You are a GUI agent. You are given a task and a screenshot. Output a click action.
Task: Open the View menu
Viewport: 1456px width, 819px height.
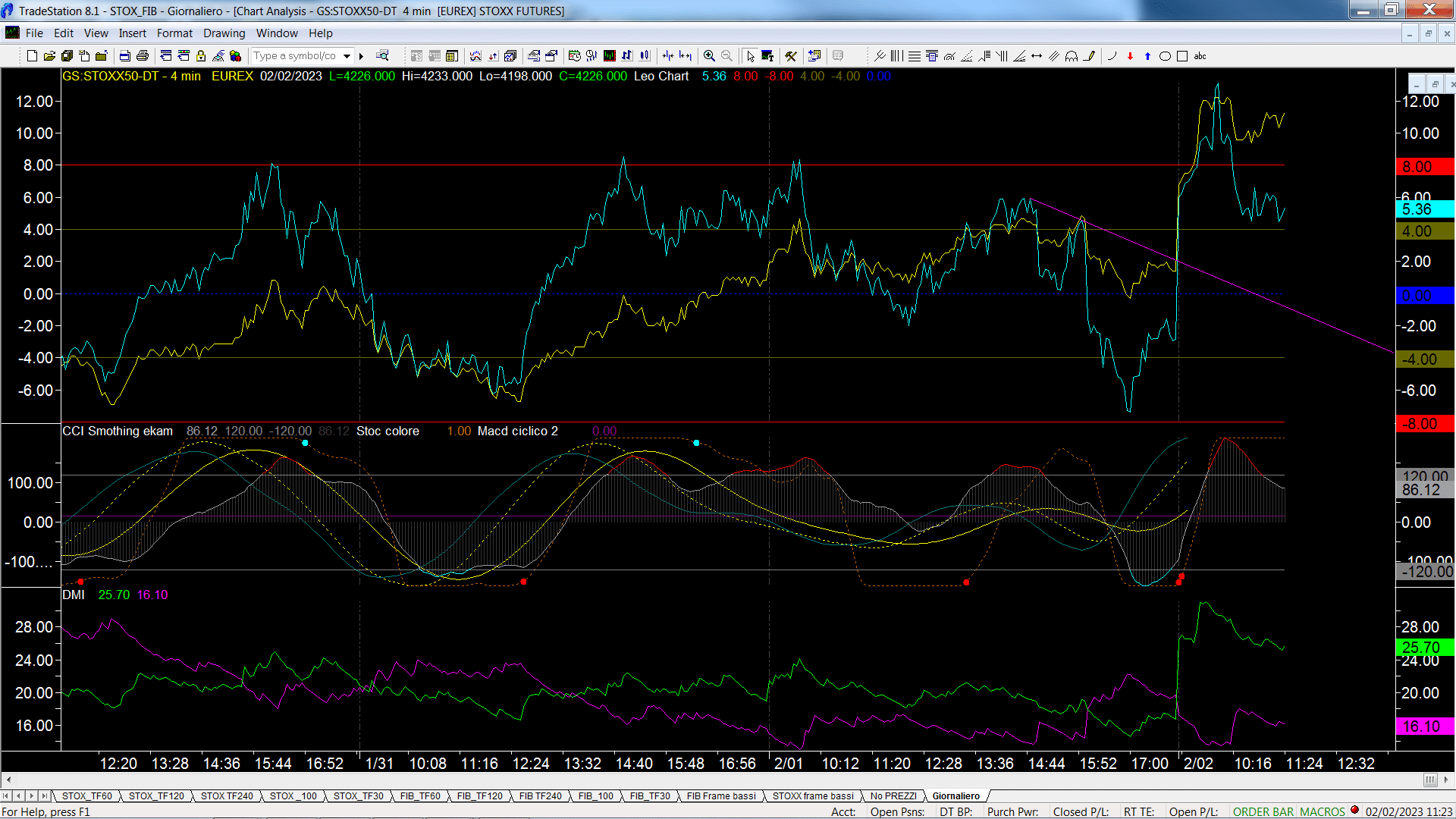96,33
